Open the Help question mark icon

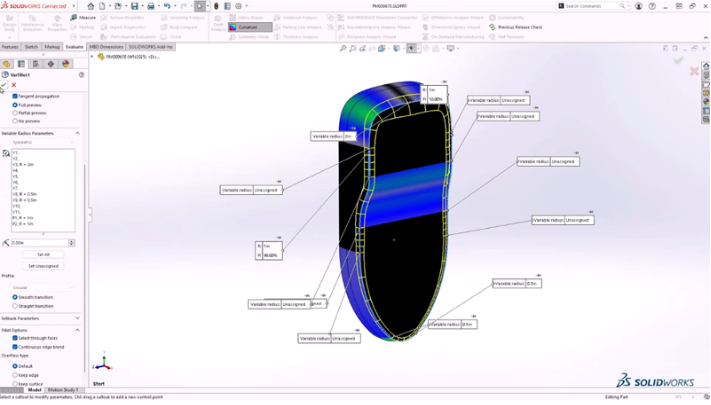pos(652,6)
